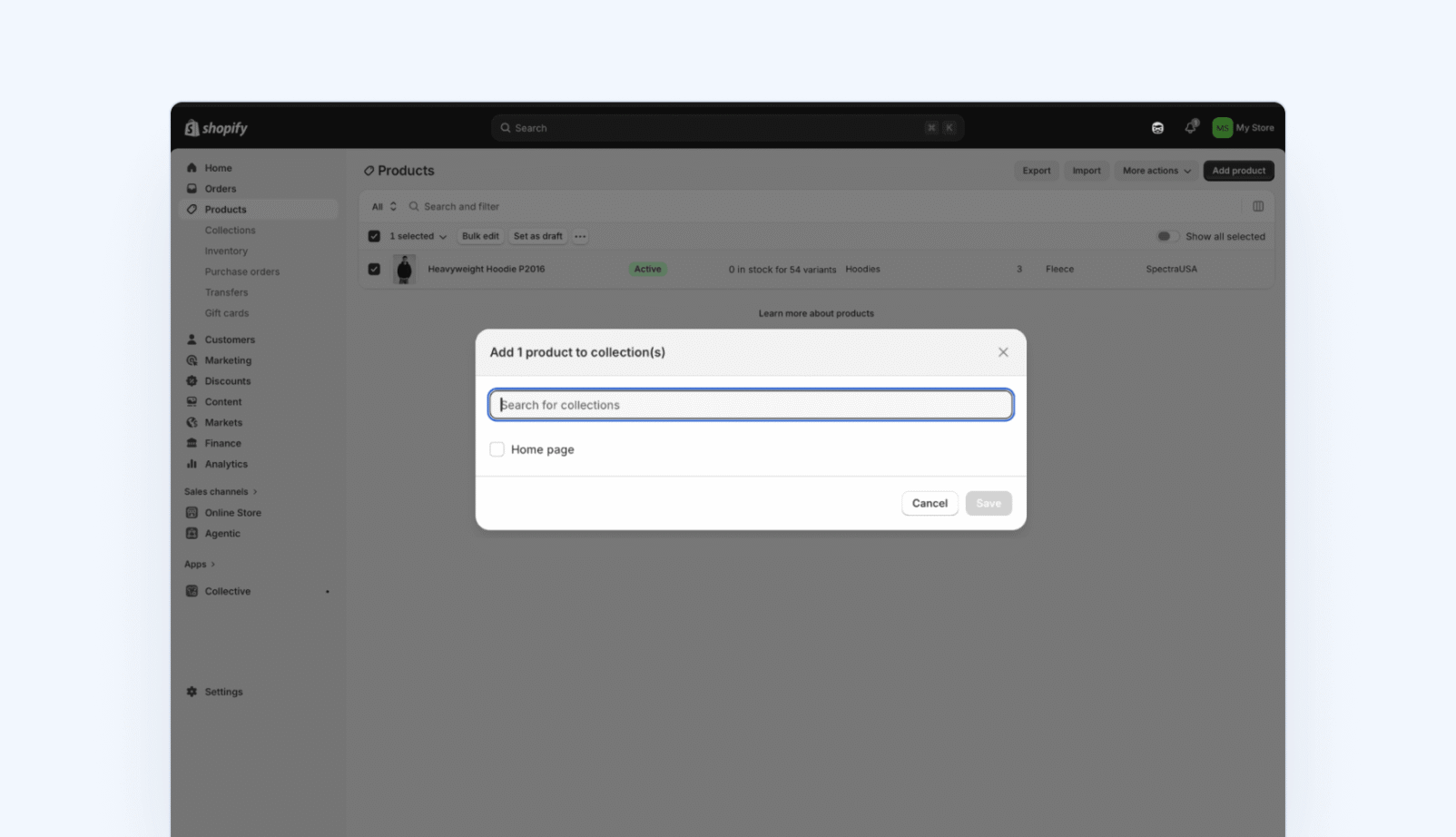The width and height of the screenshot is (1456, 837).
Task: Click the Customers person icon
Action: (x=192, y=340)
